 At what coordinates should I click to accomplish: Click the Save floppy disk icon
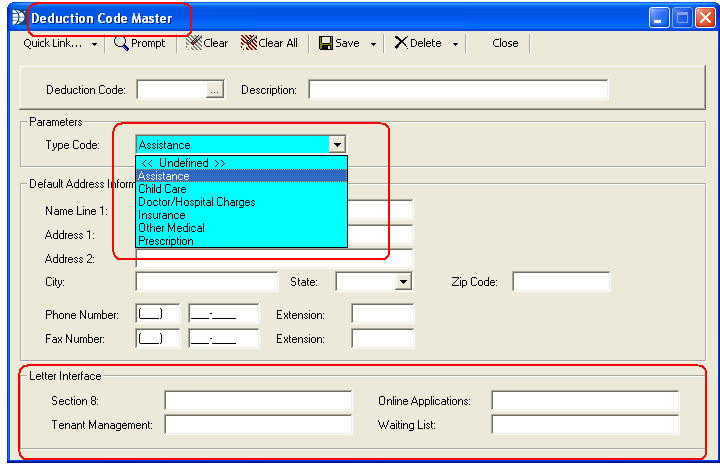coord(326,43)
